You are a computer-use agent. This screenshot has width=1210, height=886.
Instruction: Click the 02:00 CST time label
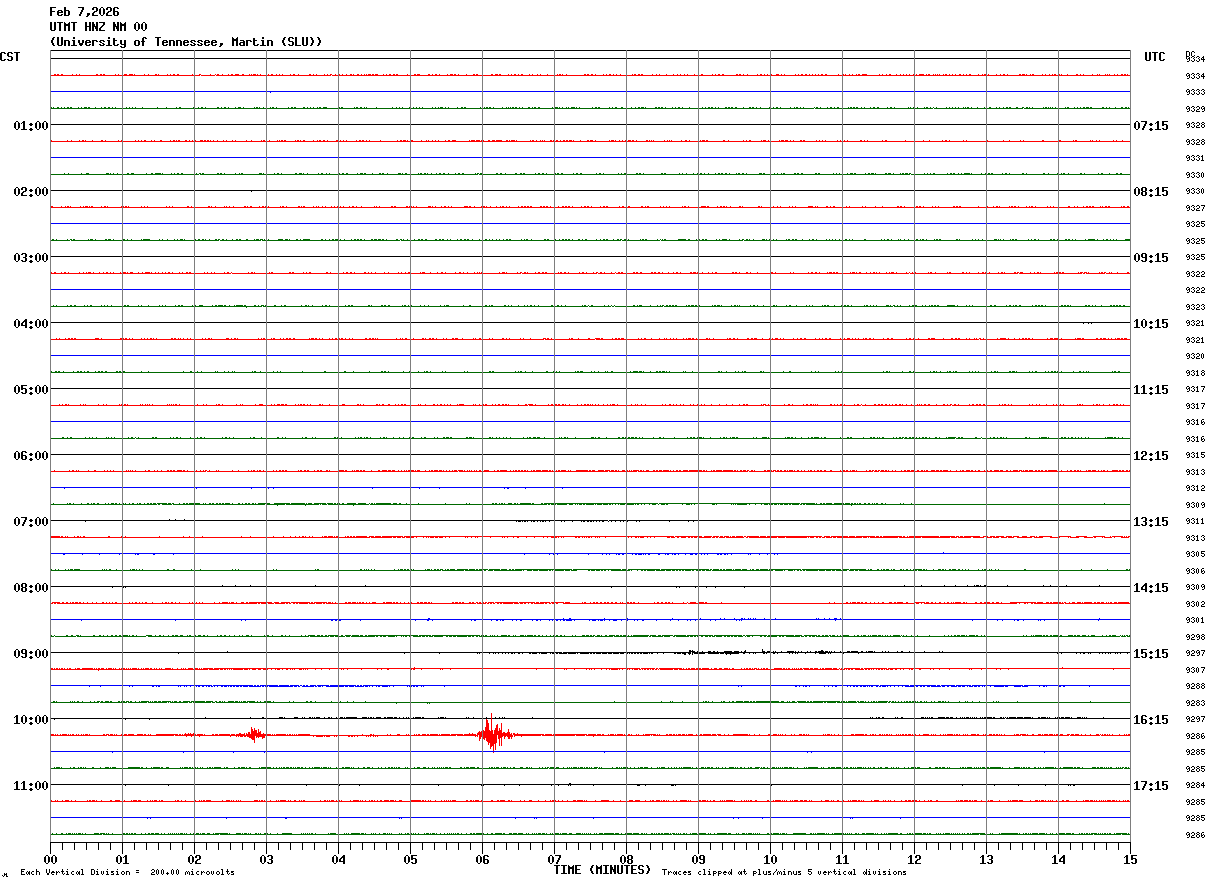(x=31, y=191)
